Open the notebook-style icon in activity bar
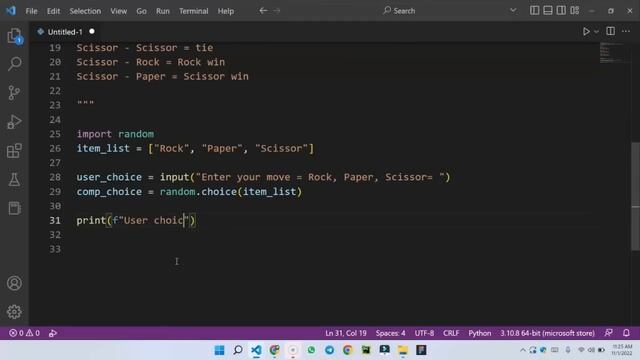This screenshot has width=640, height=360. point(14,208)
